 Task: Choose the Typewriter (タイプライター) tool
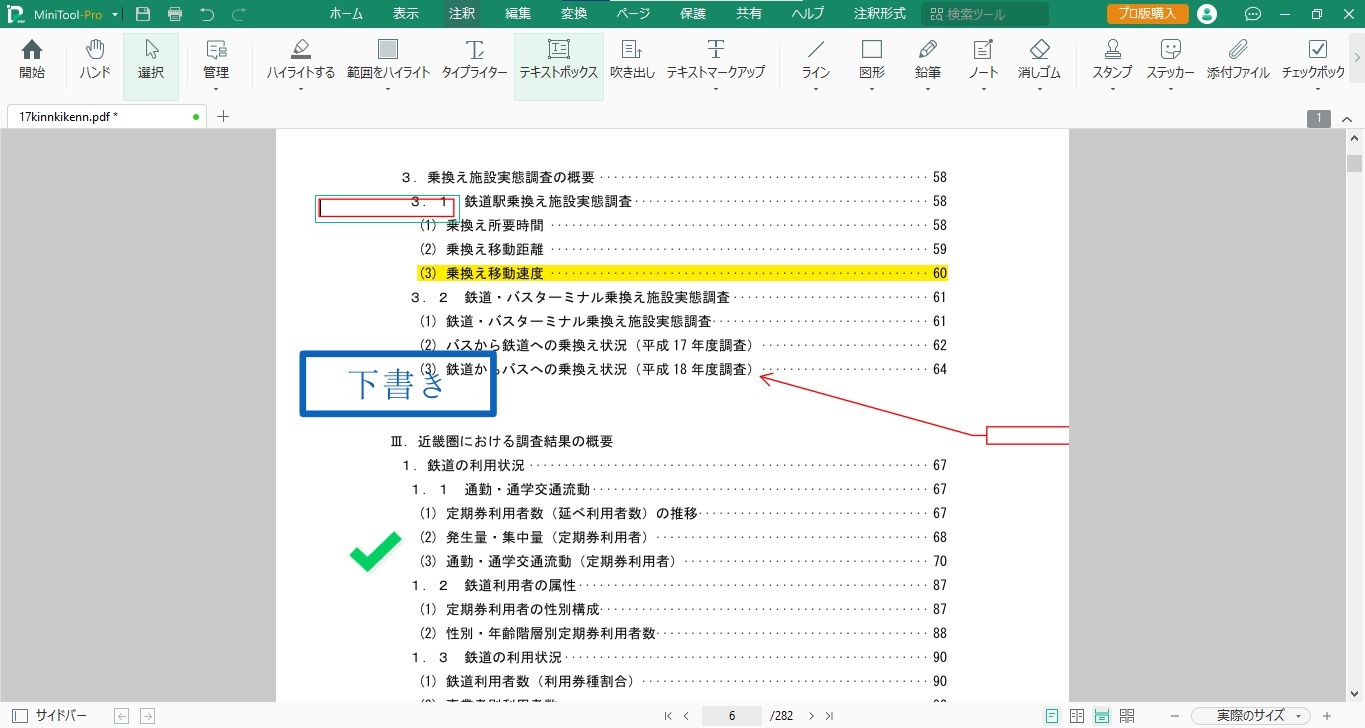click(x=474, y=58)
